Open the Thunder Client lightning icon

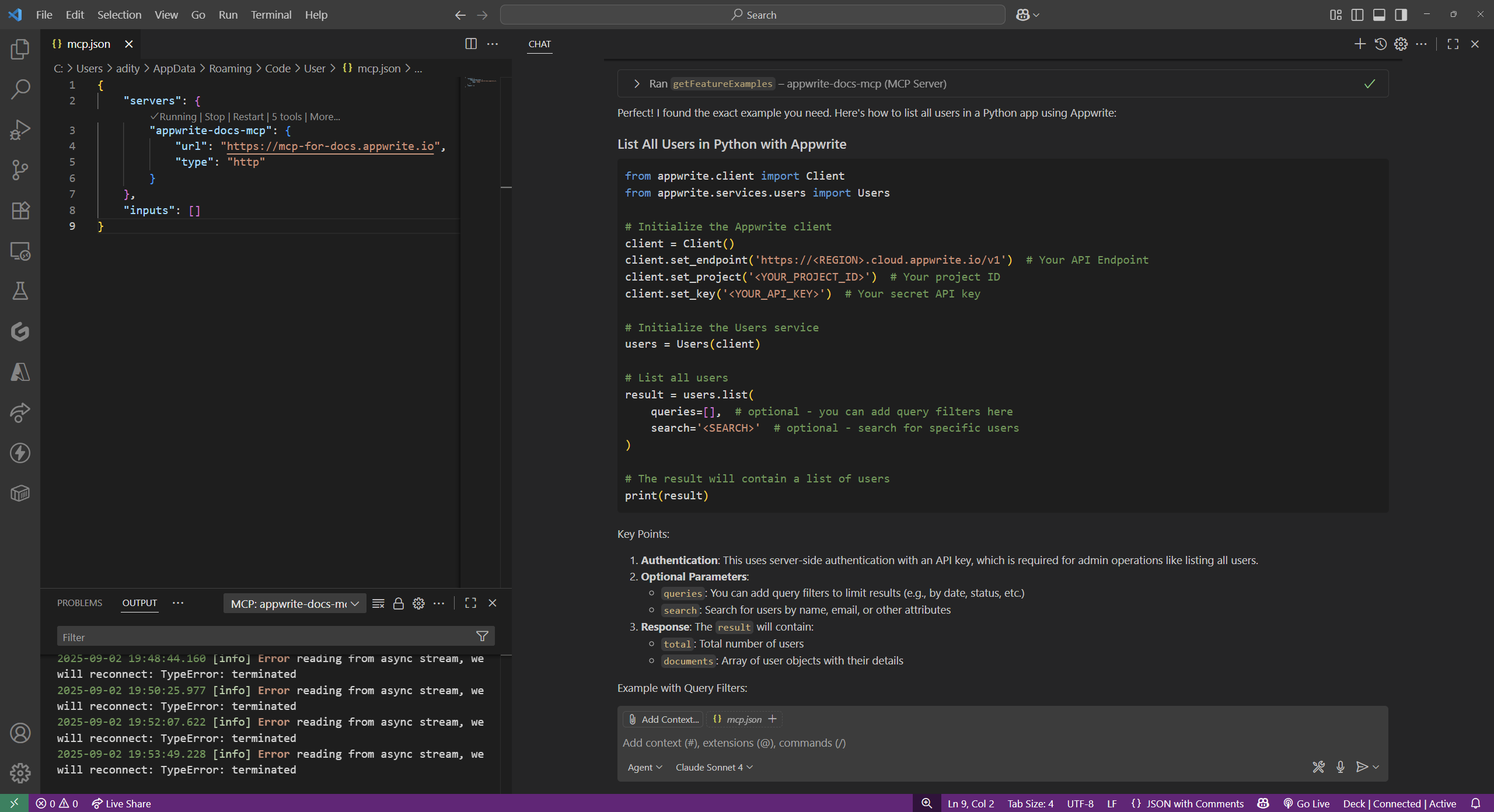tap(20, 453)
